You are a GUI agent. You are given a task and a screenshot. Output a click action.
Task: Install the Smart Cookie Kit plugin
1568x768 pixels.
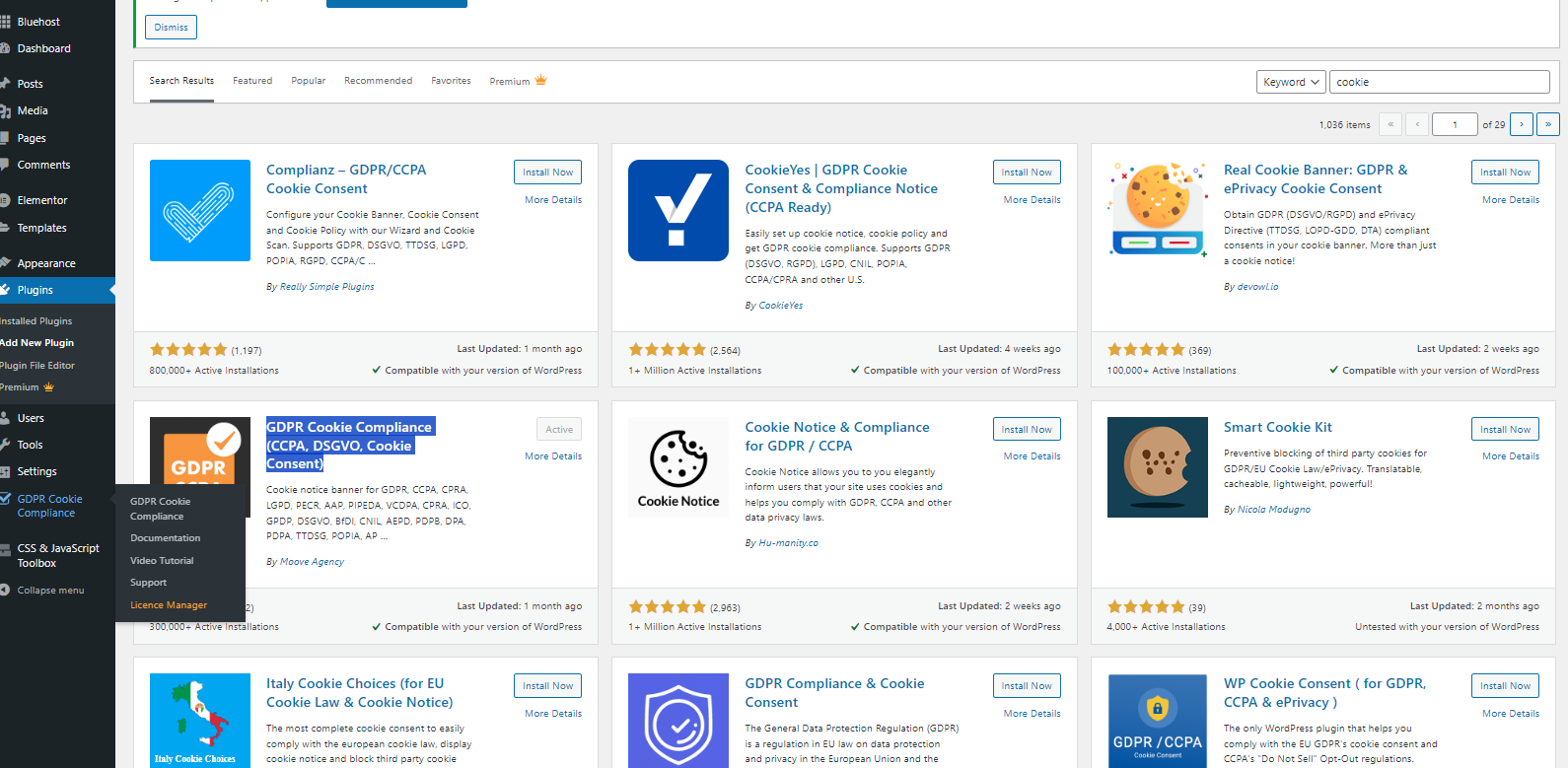[1505, 429]
